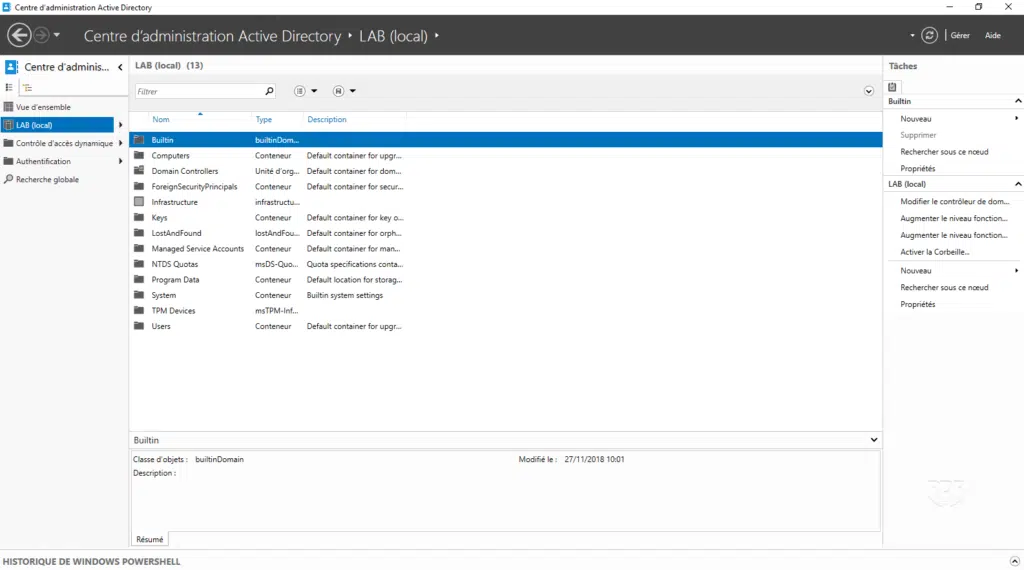
Task: Go back with the navigation arrow
Action: click(x=20, y=35)
